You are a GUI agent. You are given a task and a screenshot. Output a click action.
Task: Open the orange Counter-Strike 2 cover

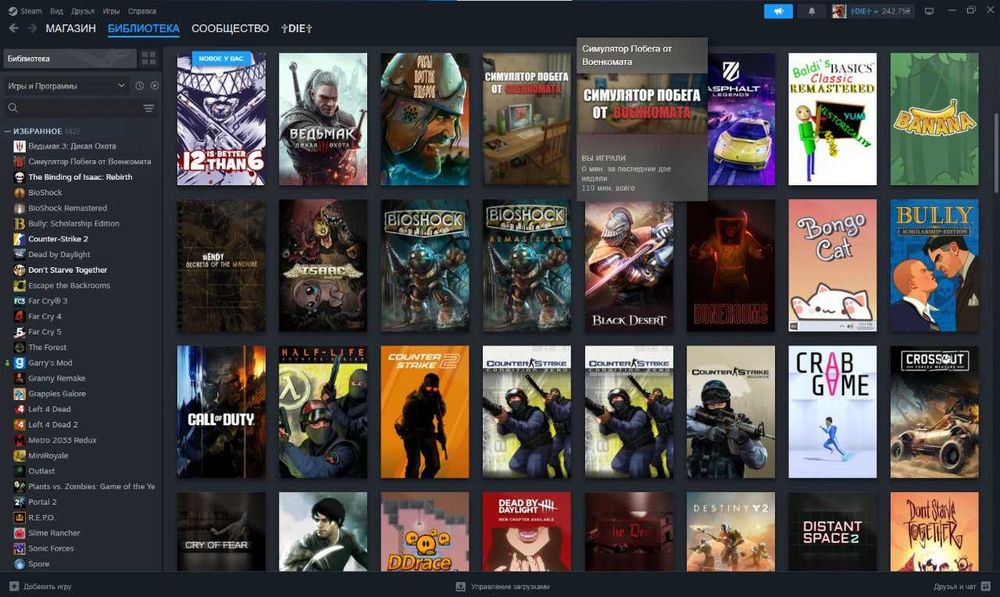pyautogui.click(x=425, y=412)
